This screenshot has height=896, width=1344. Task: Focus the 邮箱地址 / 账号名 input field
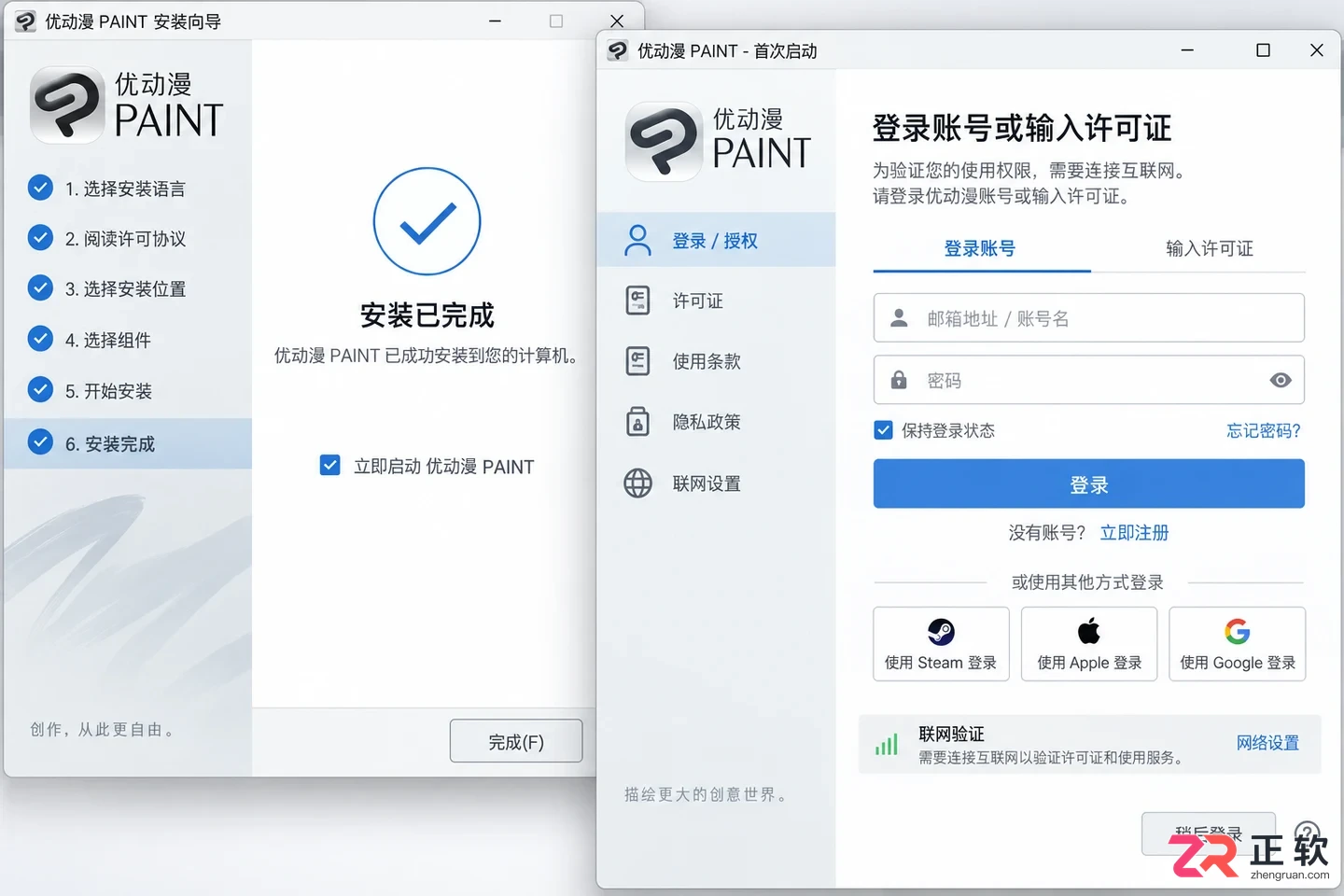pyautogui.click(x=1089, y=318)
